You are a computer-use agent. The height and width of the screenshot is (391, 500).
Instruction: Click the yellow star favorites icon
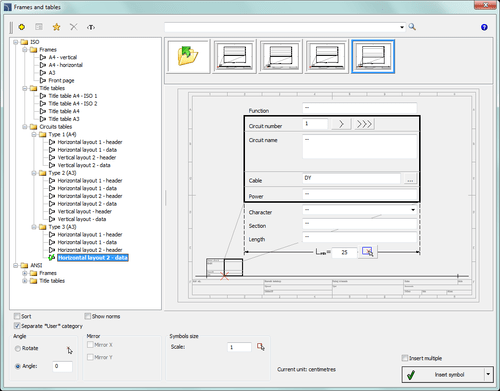(56, 27)
